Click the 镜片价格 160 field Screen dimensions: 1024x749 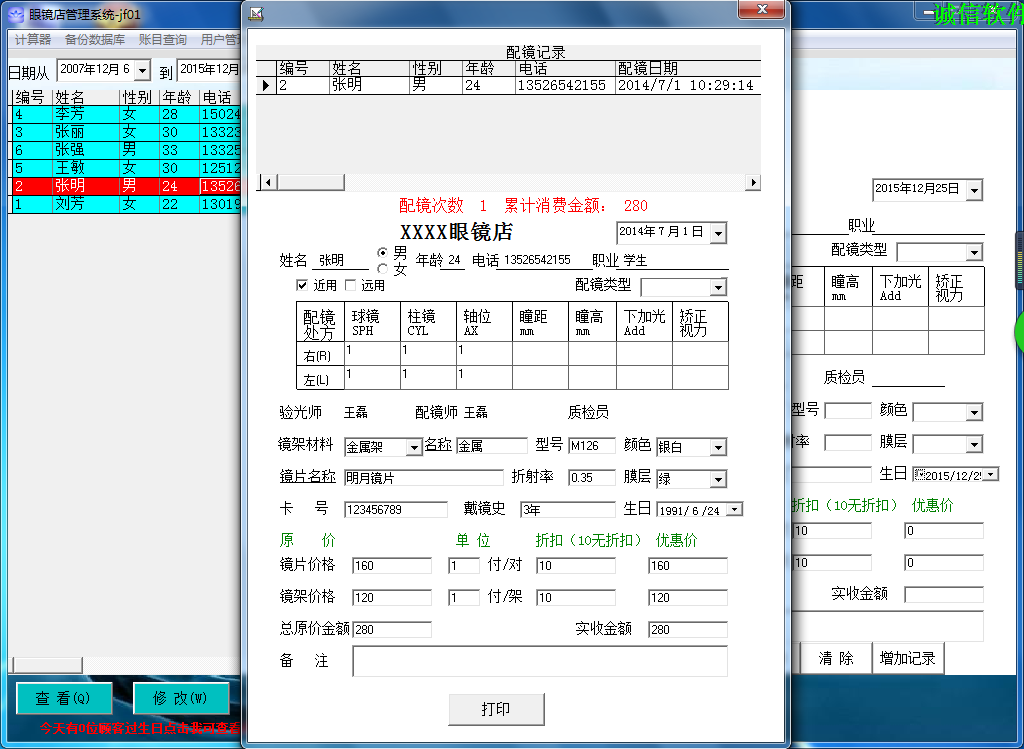pyautogui.click(x=392, y=566)
